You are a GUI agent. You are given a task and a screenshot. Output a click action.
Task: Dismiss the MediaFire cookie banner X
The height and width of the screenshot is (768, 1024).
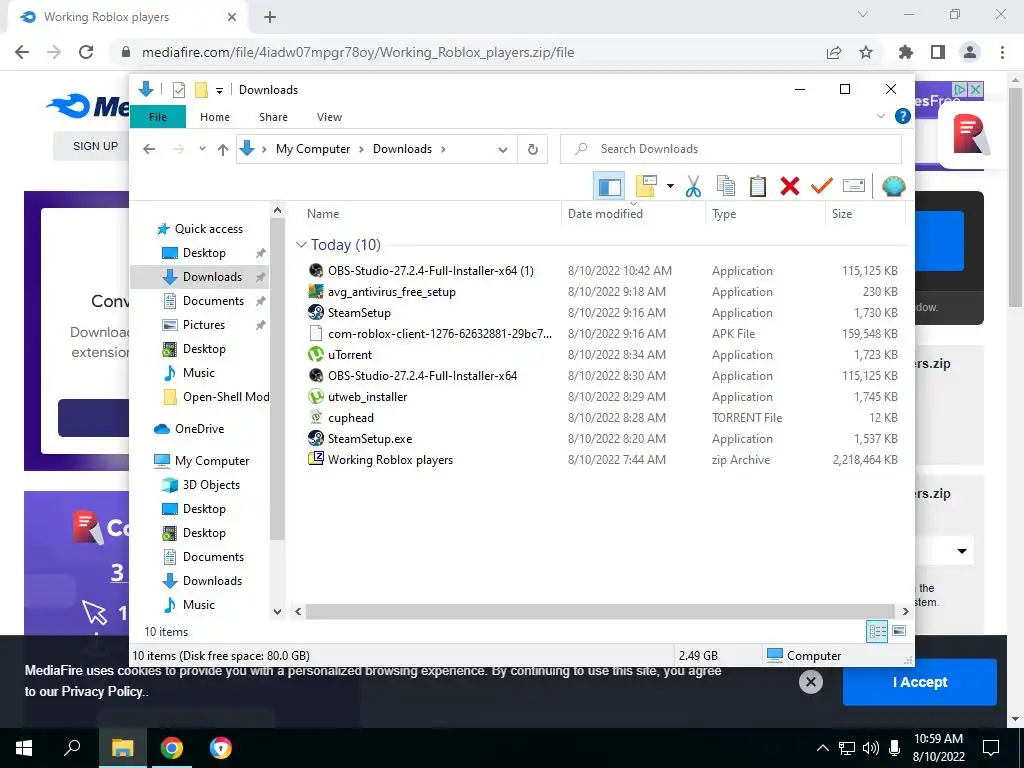(x=810, y=682)
